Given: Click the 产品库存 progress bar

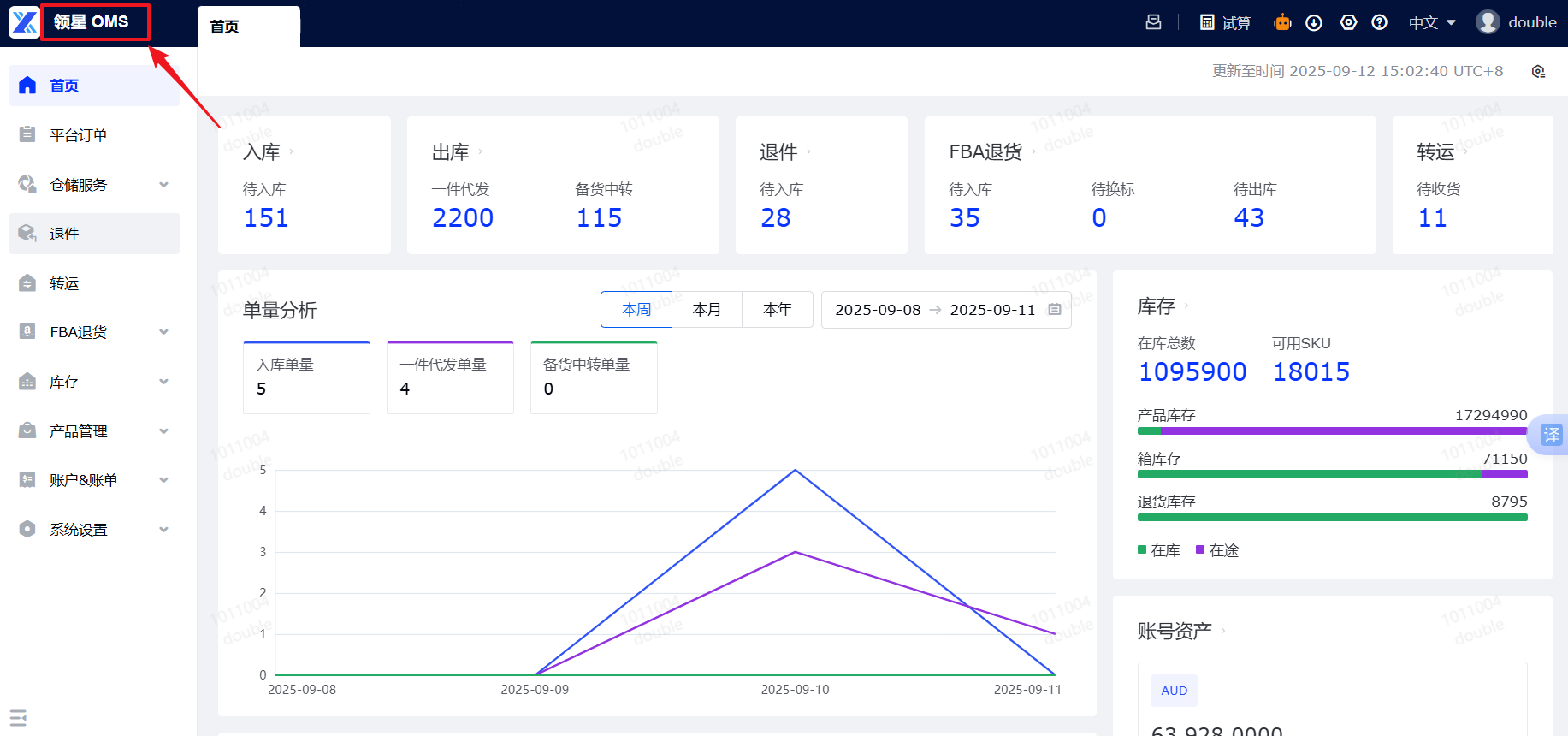Looking at the screenshot, I should 1331,431.
